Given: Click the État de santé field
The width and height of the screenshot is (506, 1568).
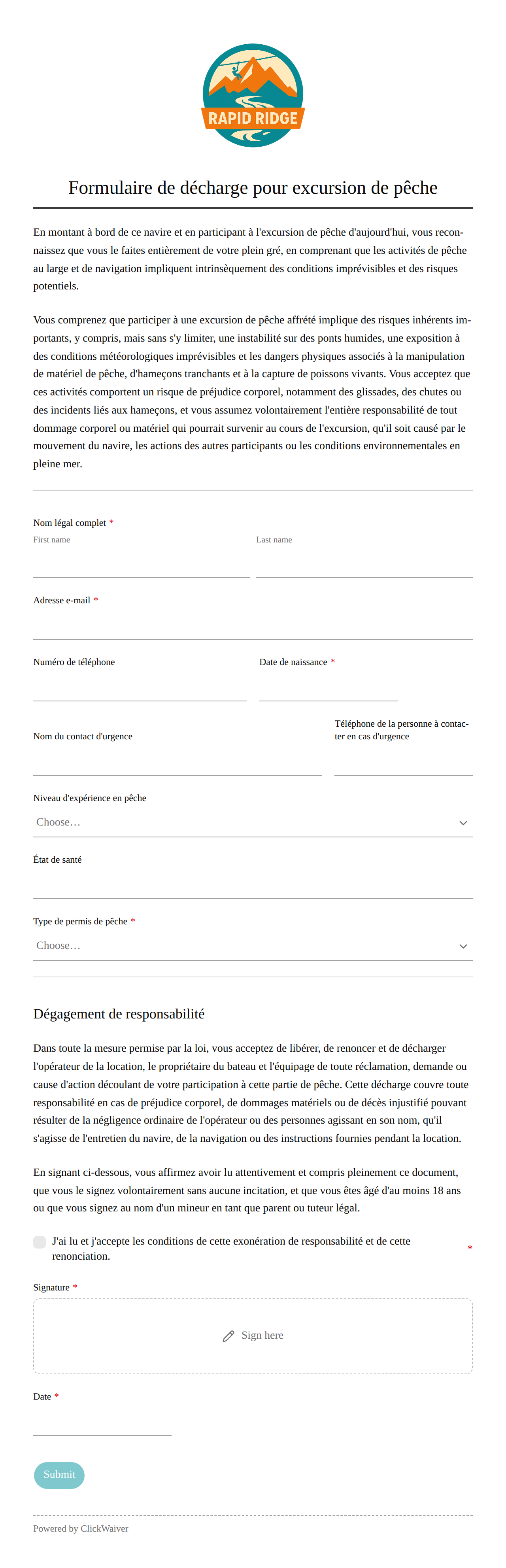Looking at the screenshot, I should (x=253, y=884).
